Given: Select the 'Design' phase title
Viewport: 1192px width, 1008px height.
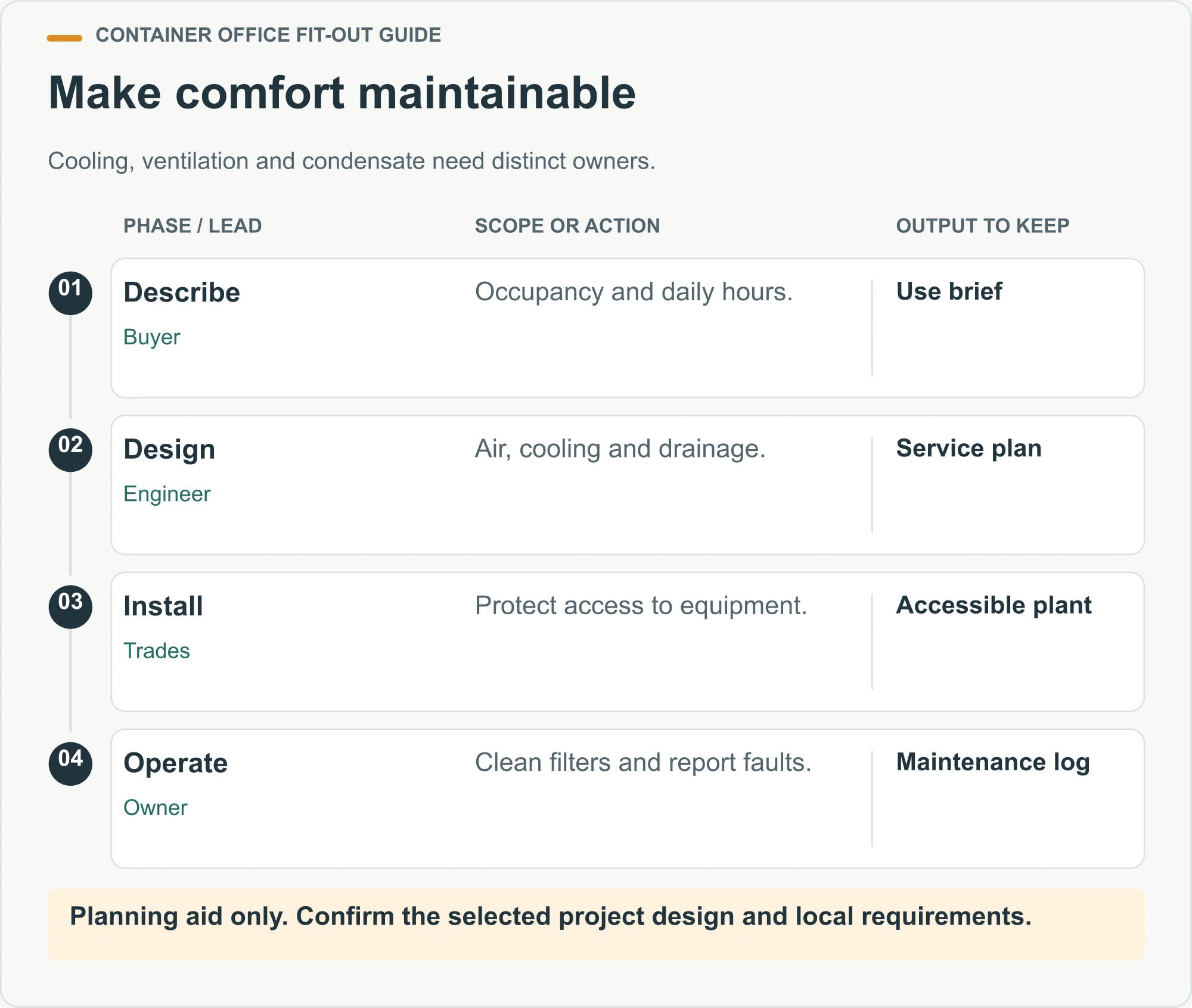Looking at the screenshot, I should 169,450.
